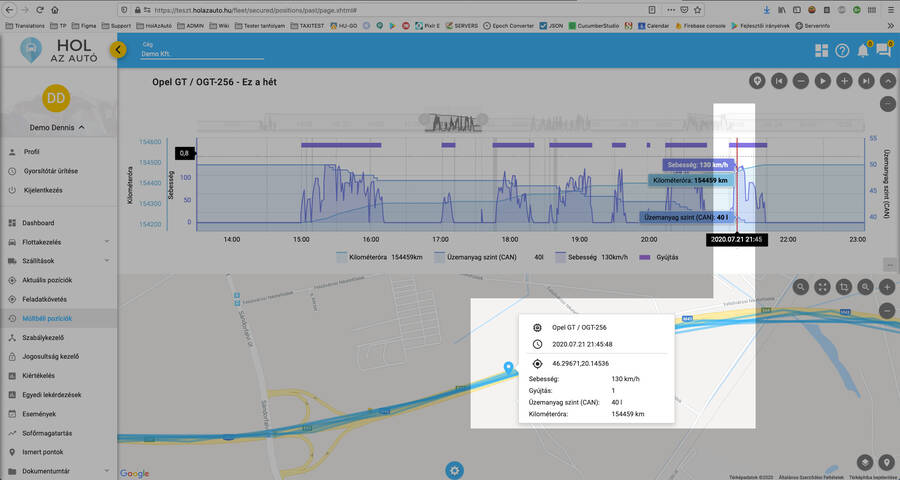Viewport: 900px width, 480px height.
Task: Open the help question mark icon
Action: (843, 51)
